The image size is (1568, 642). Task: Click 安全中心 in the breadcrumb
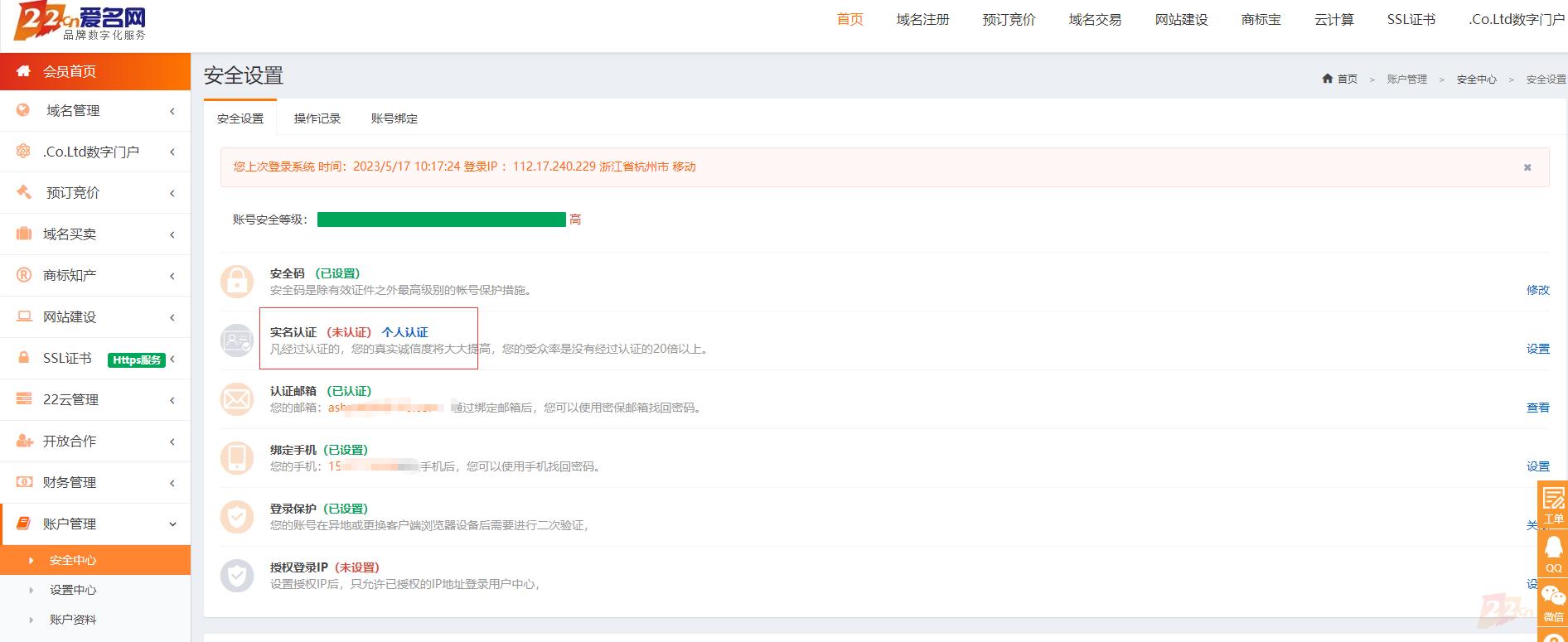pos(1477,80)
